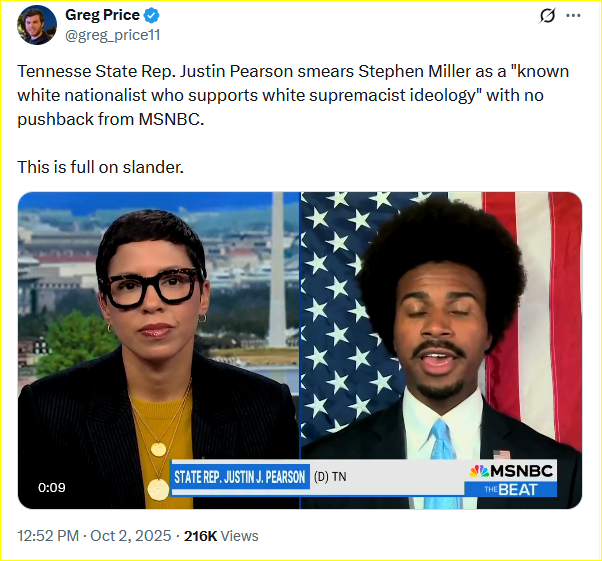Click the 'This is full on slander.' line
The height and width of the screenshot is (561, 602).
click(101, 167)
